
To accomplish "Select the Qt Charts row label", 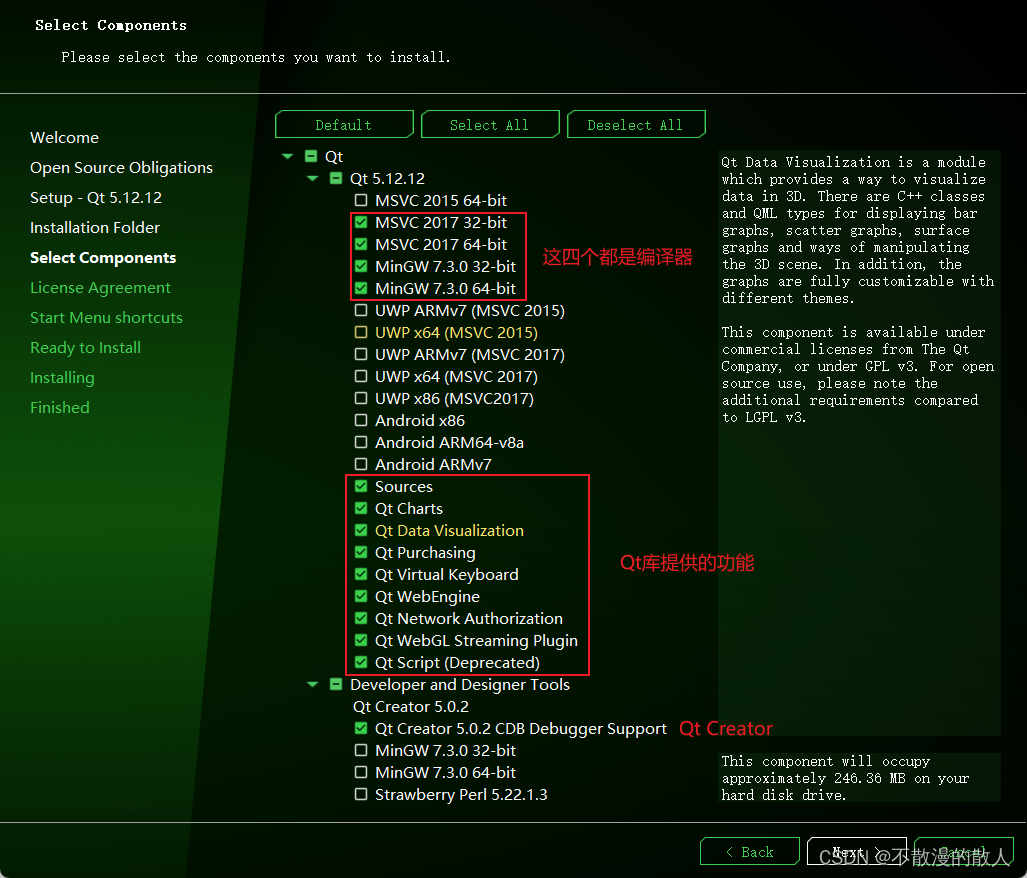I will click(x=409, y=509).
